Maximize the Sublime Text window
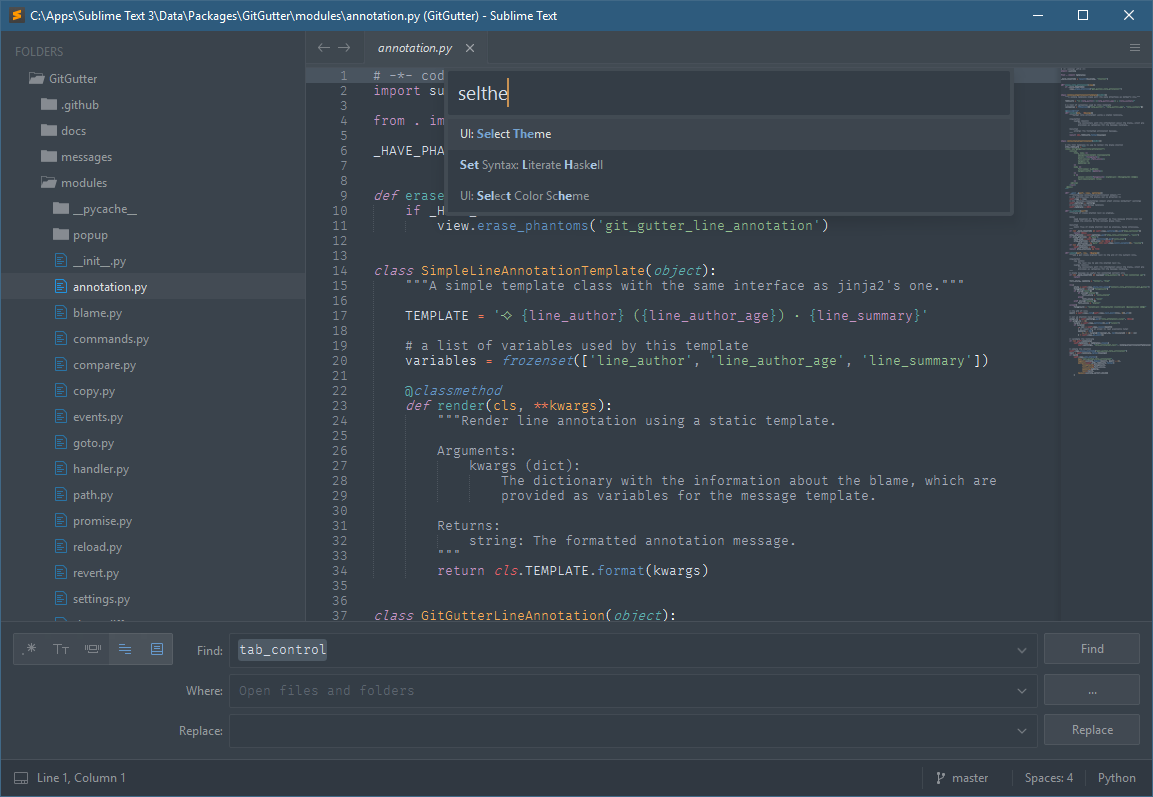Screen dimensions: 1153x797 click(1082, 15)
